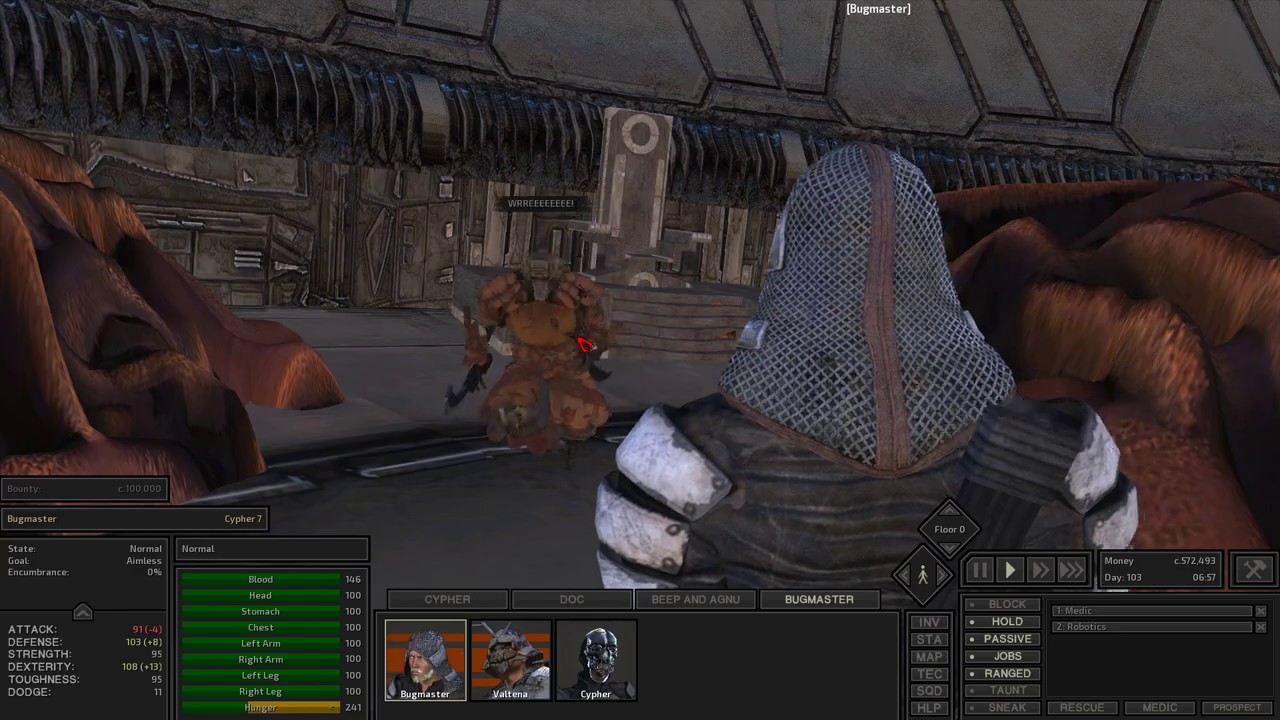The height and width of the screenshot is (720, 1280).
Task: Toggle PASSIVE mode
Action: 1002,639
